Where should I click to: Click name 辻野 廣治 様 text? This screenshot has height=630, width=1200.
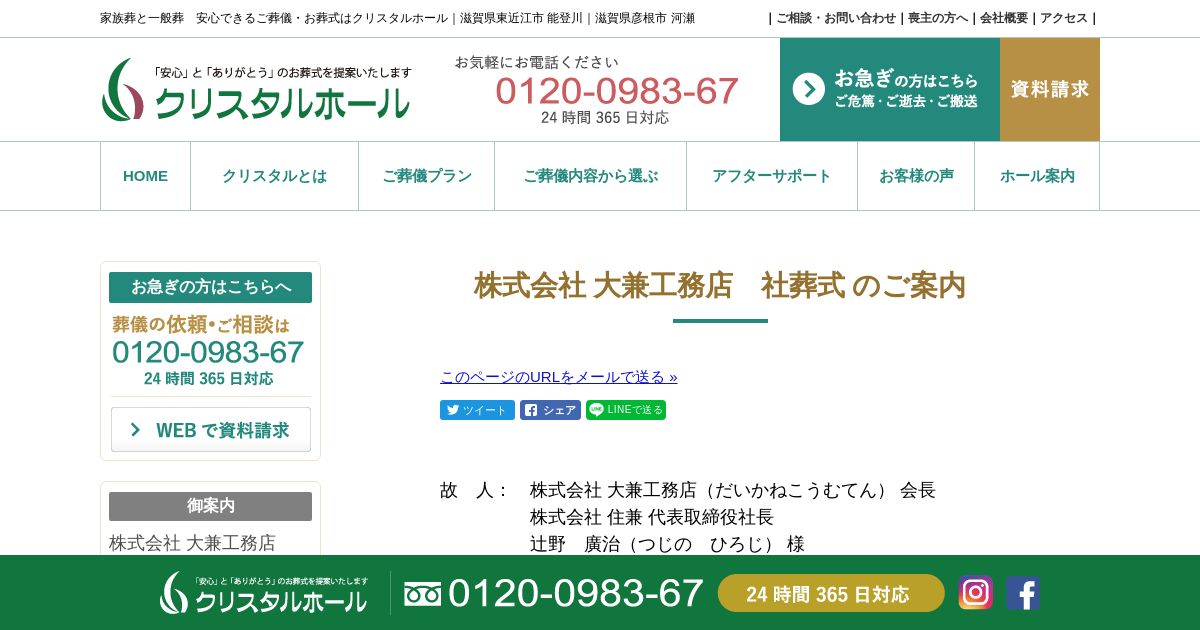point(667,544)
